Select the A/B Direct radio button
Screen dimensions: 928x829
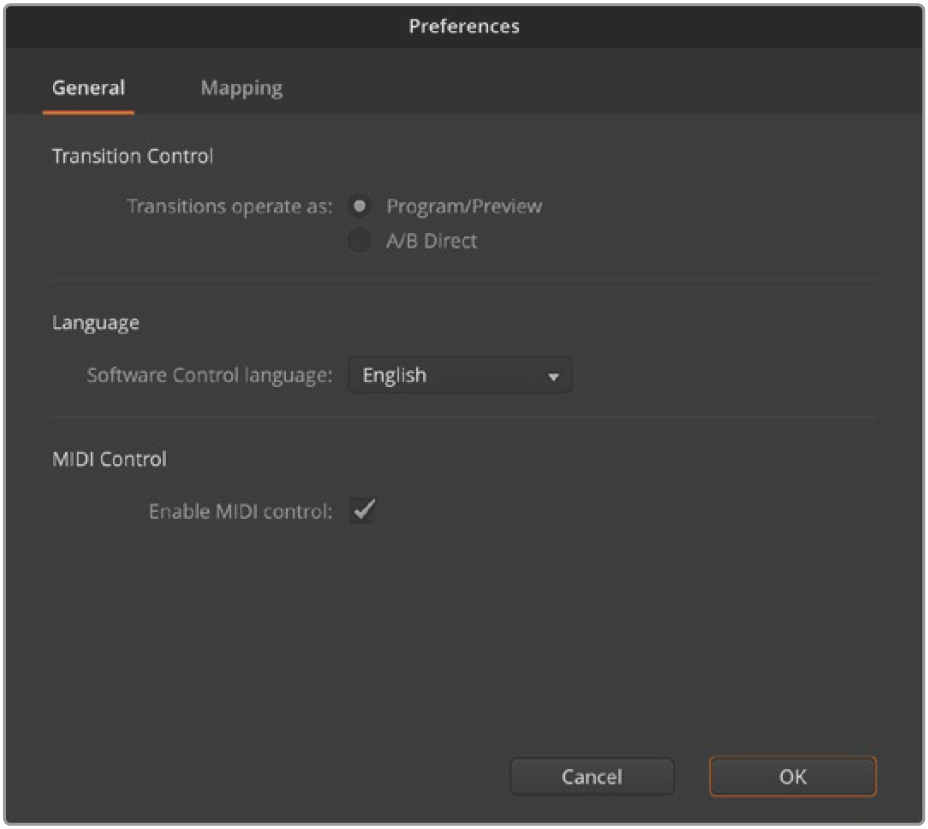(359, 241)
